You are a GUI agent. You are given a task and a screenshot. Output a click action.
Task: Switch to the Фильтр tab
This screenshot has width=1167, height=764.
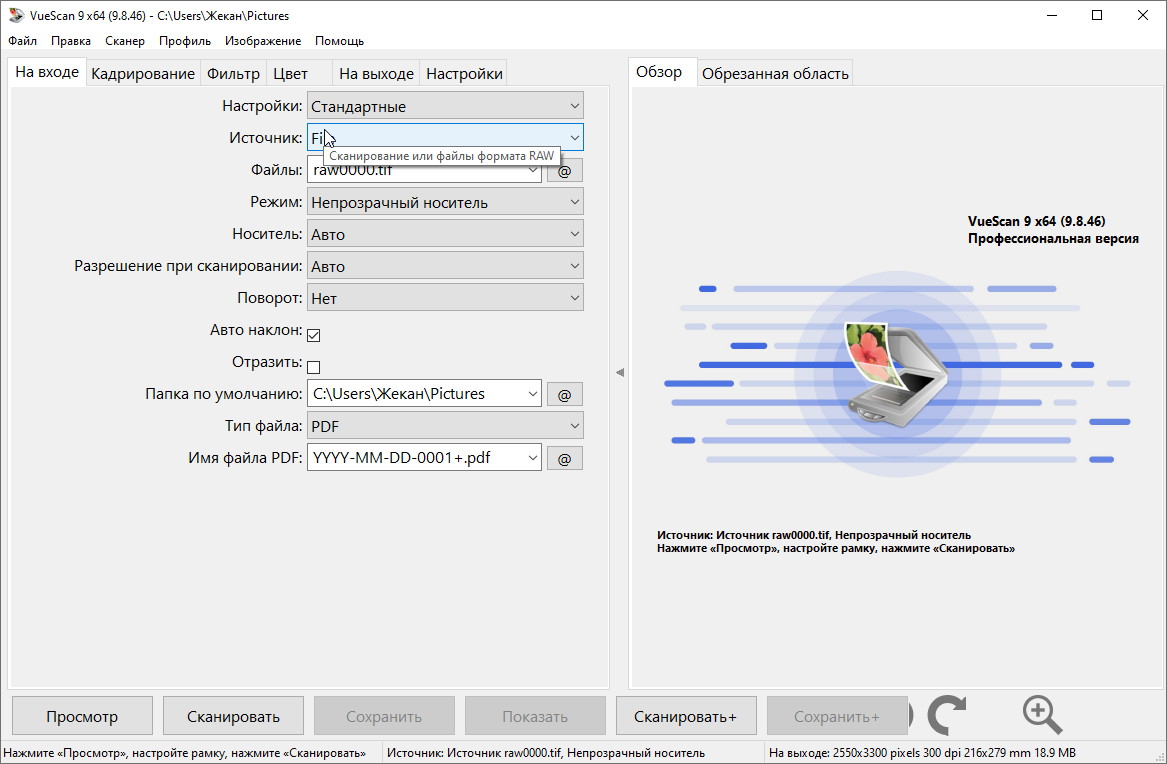233,74
